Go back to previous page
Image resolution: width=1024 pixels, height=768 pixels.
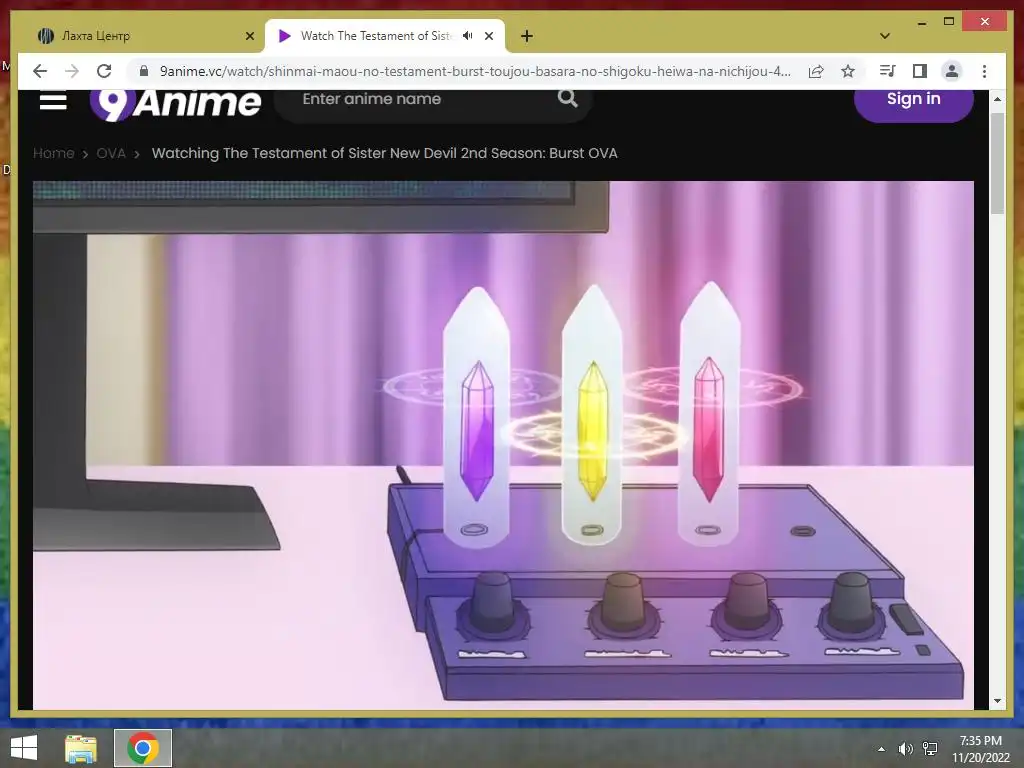click(40, 71)
